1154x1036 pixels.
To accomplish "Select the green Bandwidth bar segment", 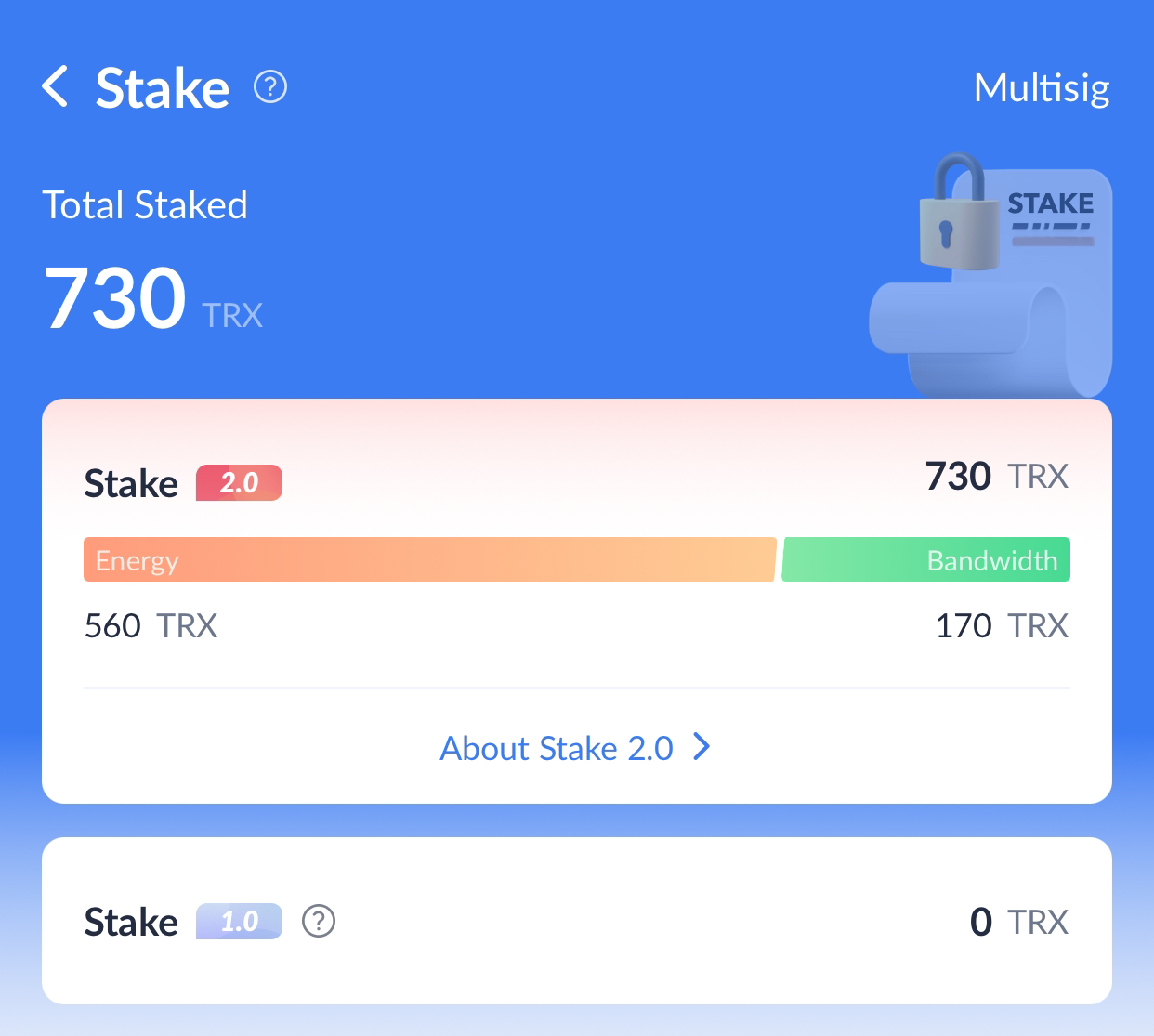I will pos(926,559).
